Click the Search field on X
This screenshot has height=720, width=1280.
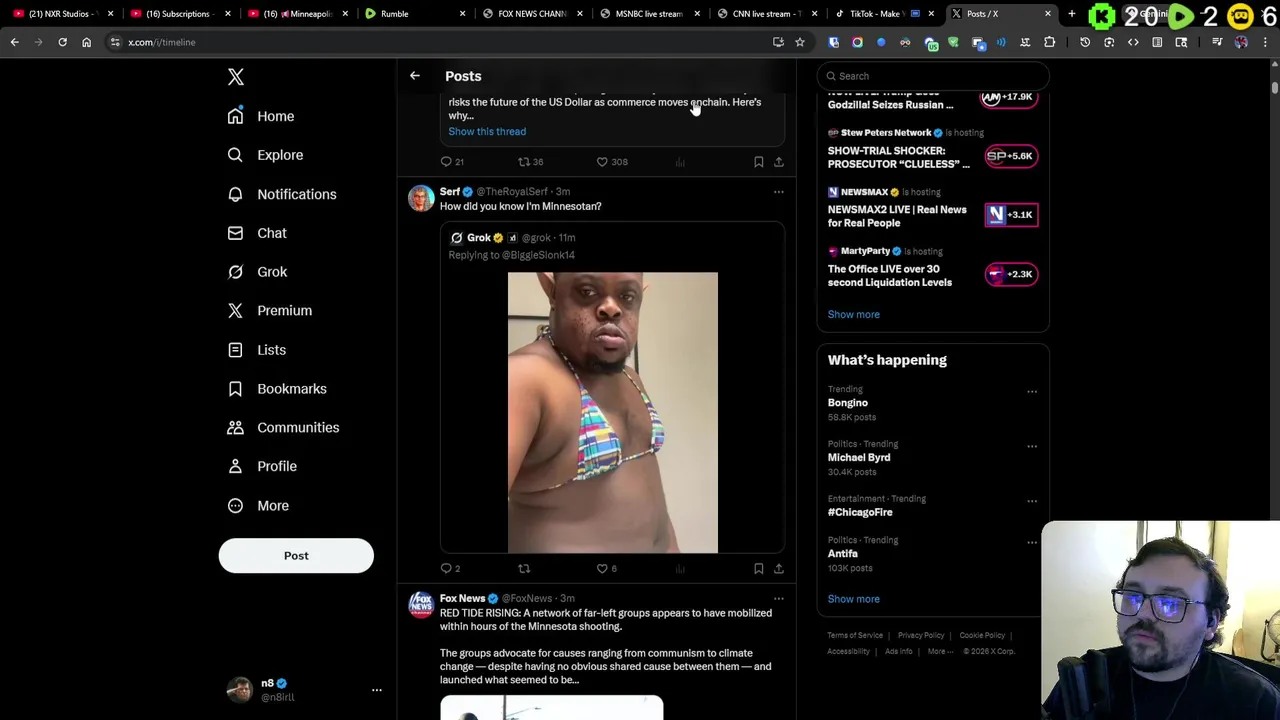933,76
